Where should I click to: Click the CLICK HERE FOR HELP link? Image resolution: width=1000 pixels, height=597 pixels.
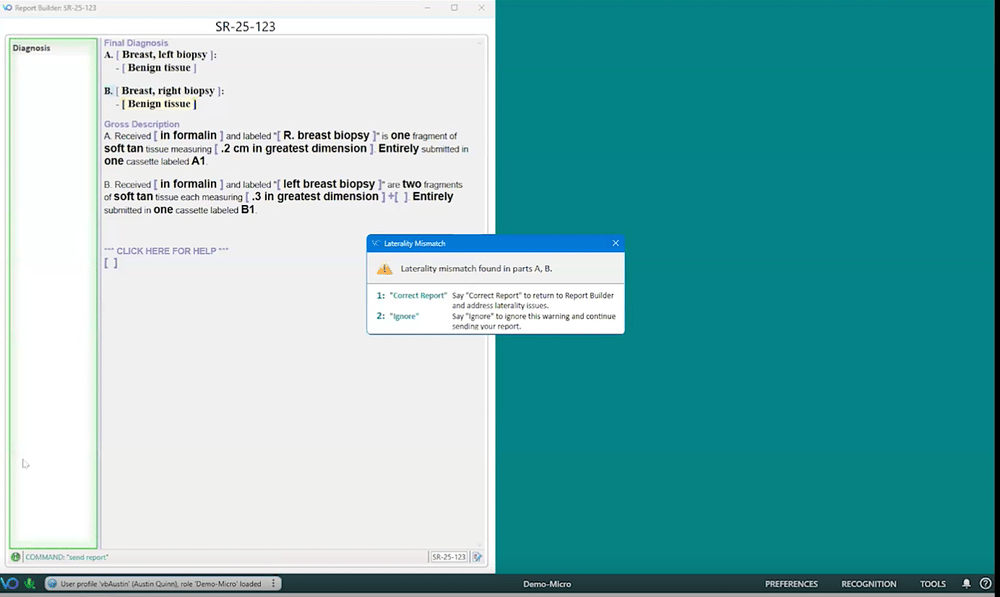click(166, 250)
